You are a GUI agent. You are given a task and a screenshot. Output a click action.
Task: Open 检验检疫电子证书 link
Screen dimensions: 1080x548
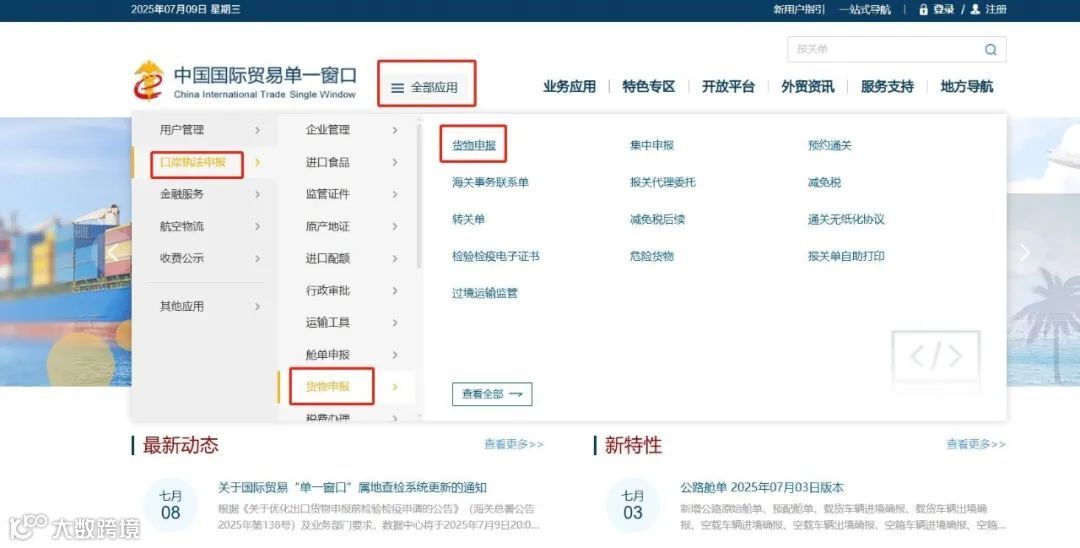pyautogui.click(x=496, y=256)
